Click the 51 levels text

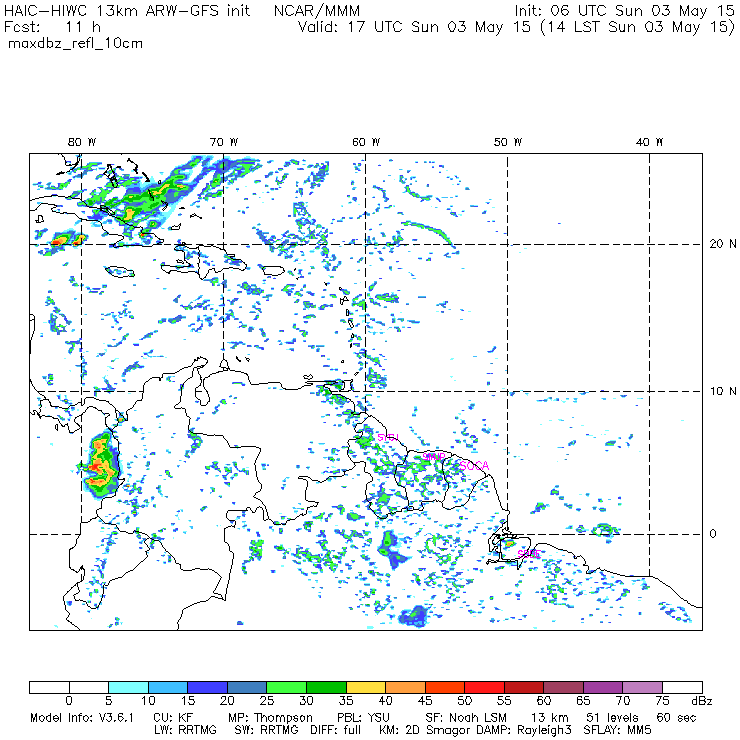click(612, 718)
